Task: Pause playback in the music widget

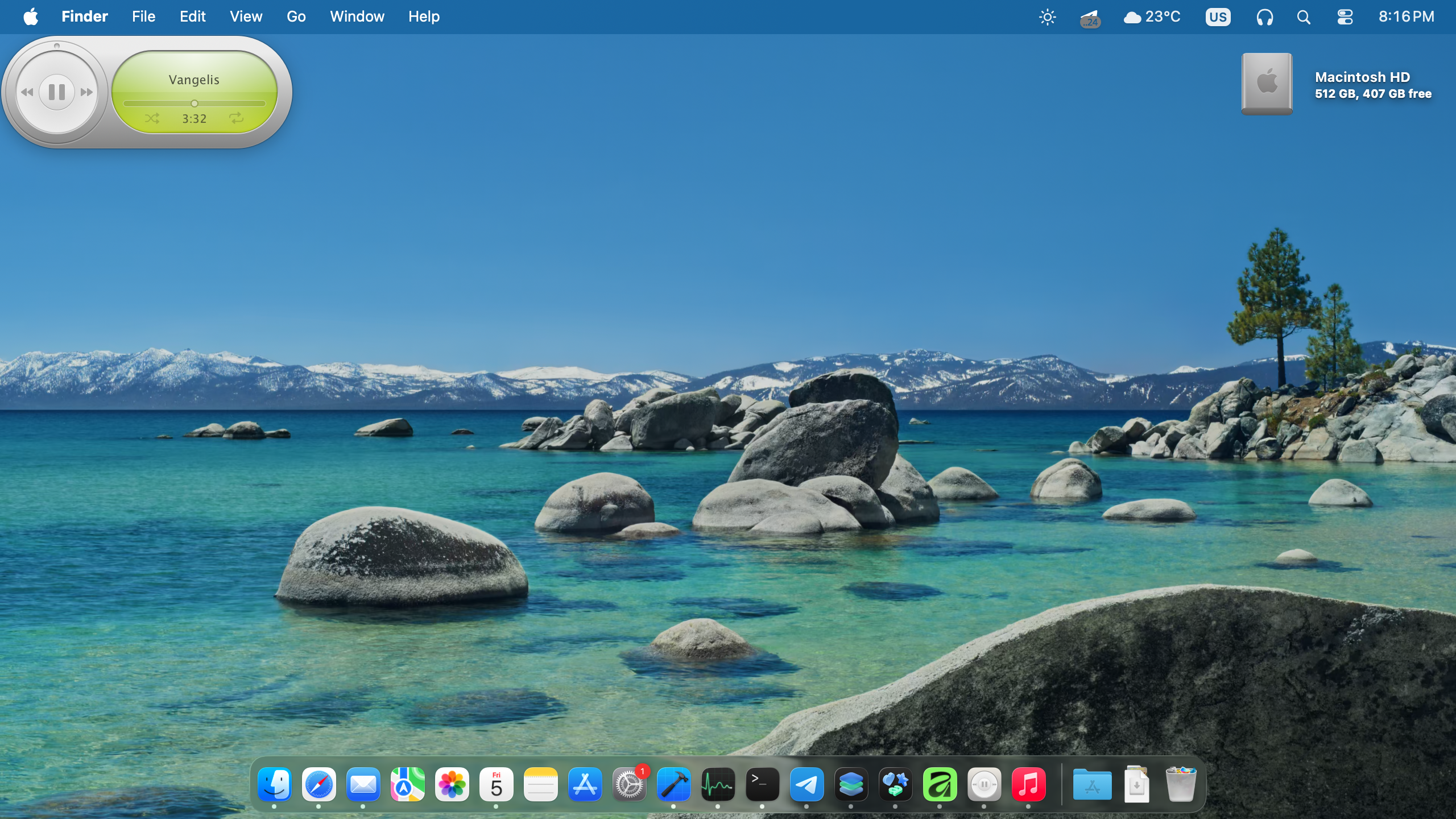Action: pyautogui.click(x=57, y=92)
